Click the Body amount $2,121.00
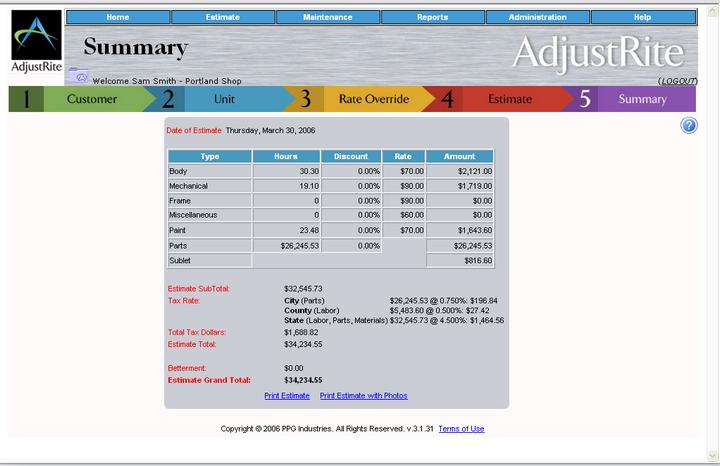This screenshot has height=466, width=720. click(x=475, y=171)
